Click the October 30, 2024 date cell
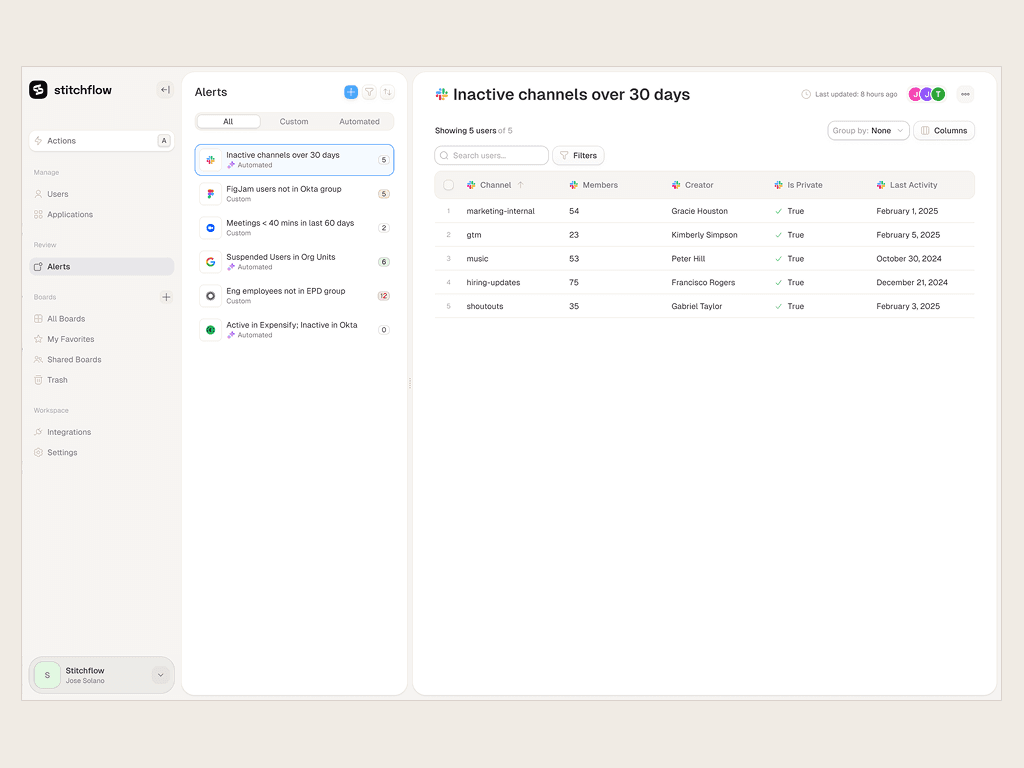Viewport: 1024px width, 768px height. 908,259
